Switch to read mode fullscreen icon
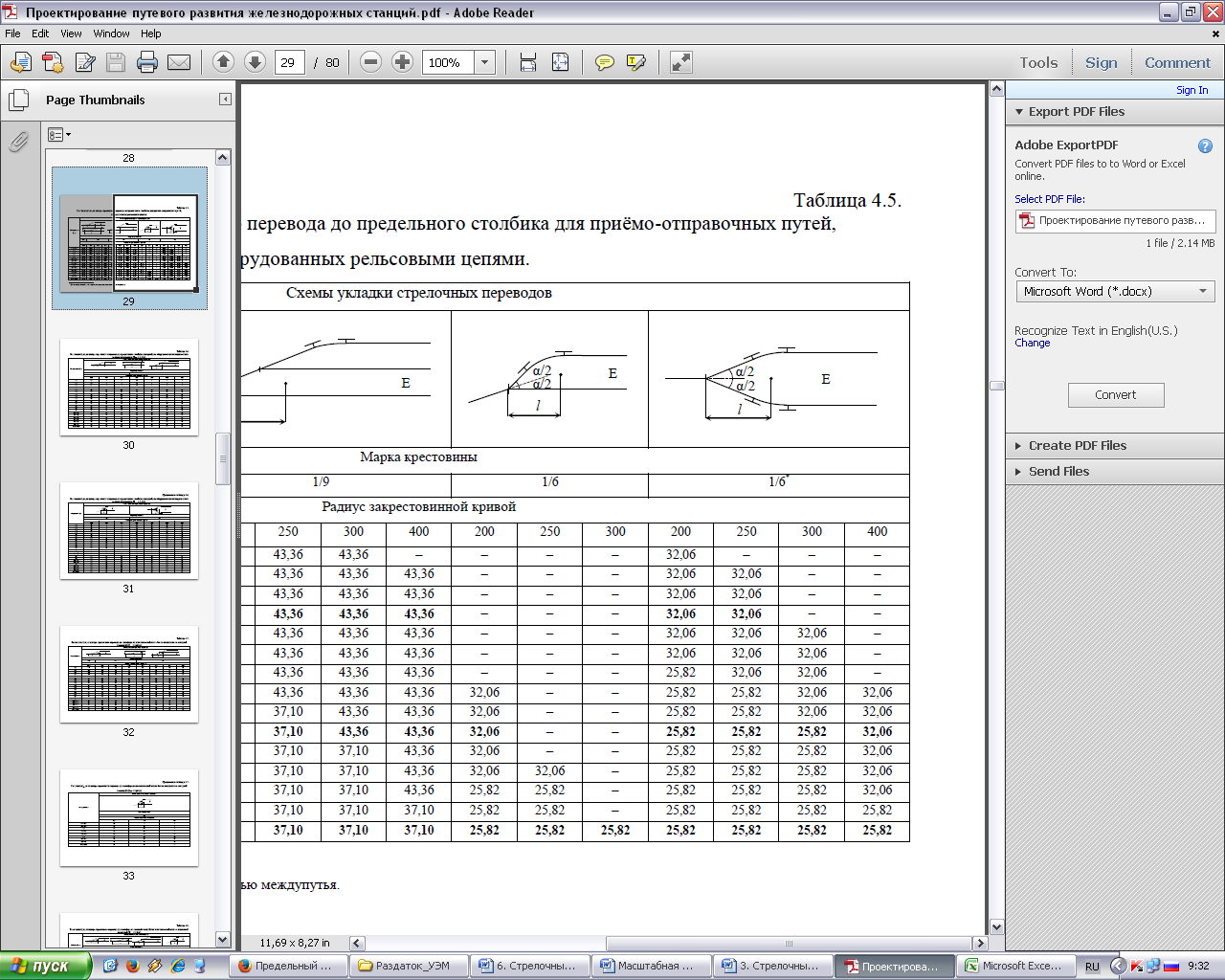The height and width of the screenshot is (980, 1225). 680,63
